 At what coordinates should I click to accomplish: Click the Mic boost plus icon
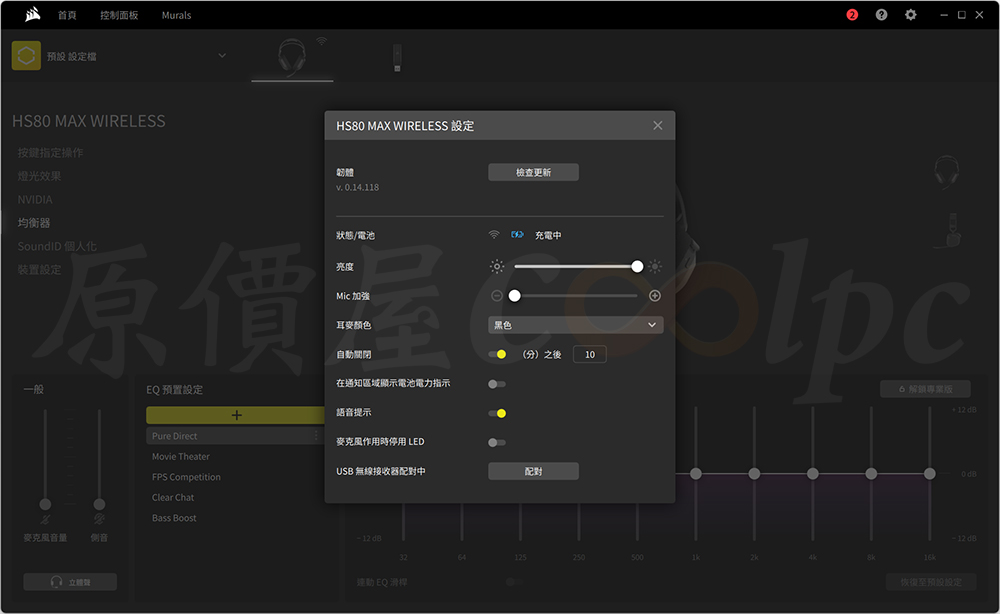pos(655,296)
